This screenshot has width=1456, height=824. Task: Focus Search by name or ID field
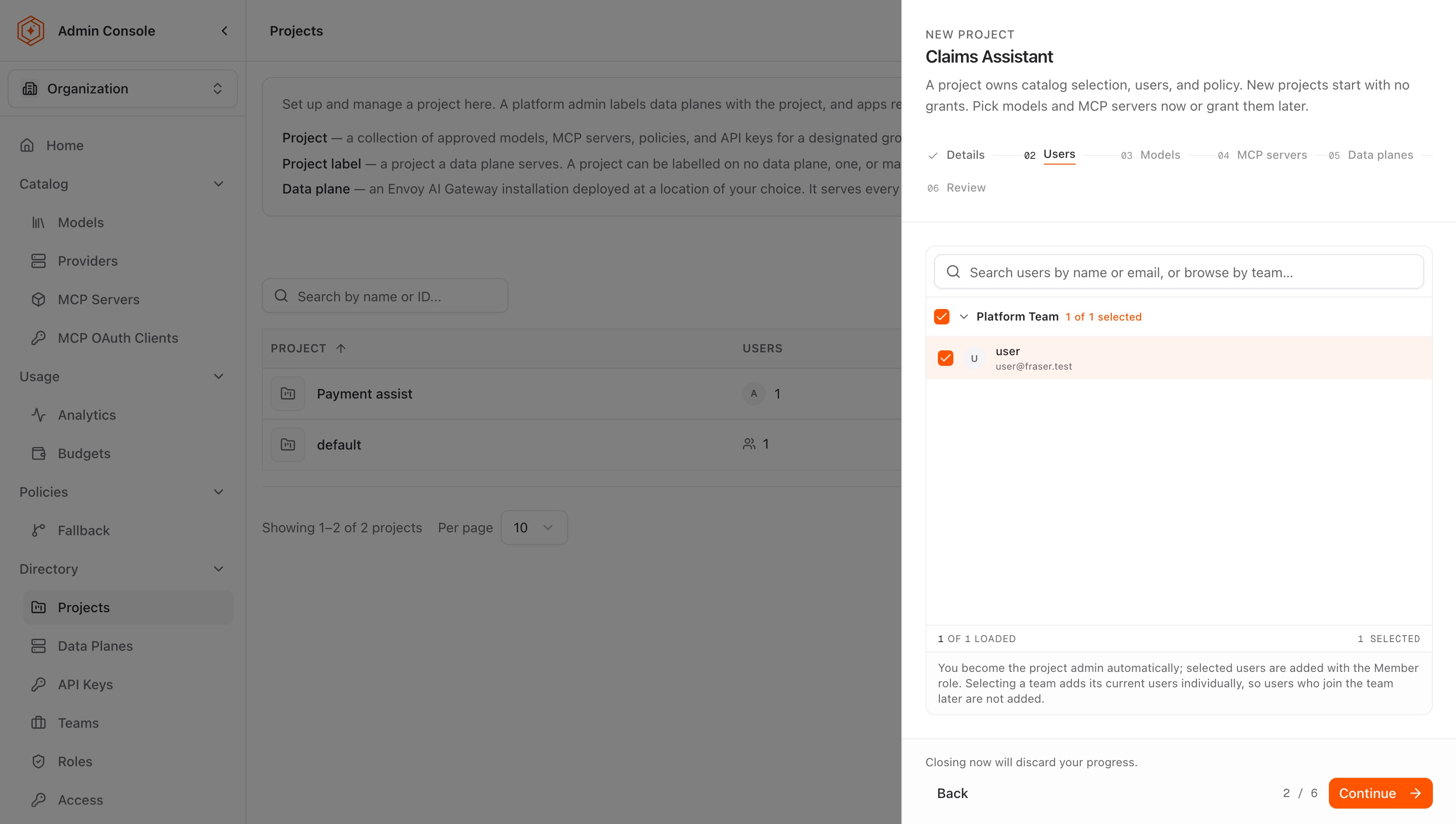coord(385,296)
